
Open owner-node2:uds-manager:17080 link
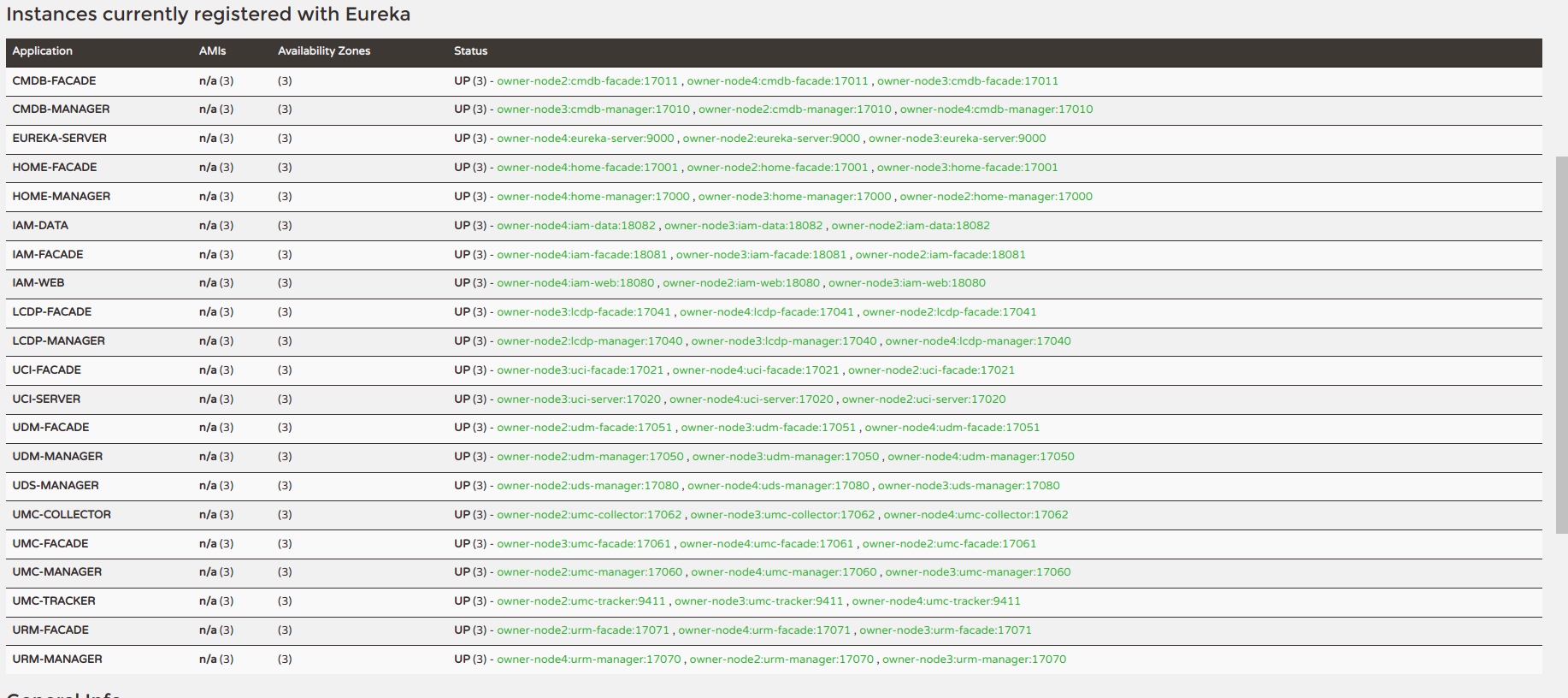pyautogui.click(x=588, y=486)
